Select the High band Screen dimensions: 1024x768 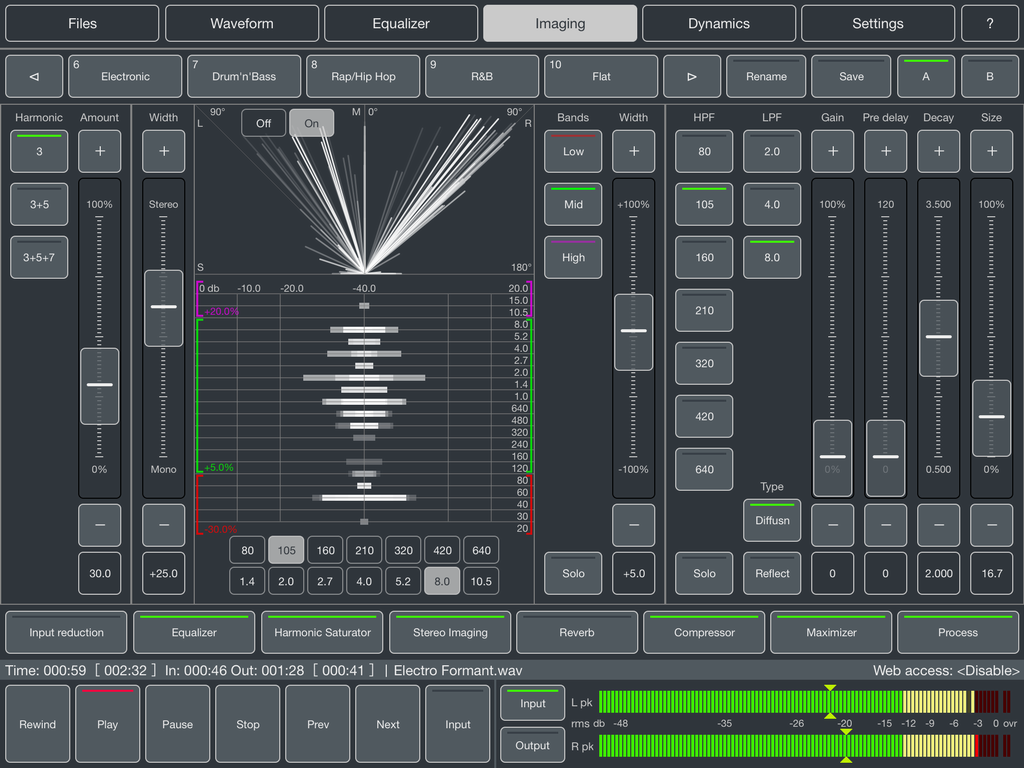(x=573, y=257)
